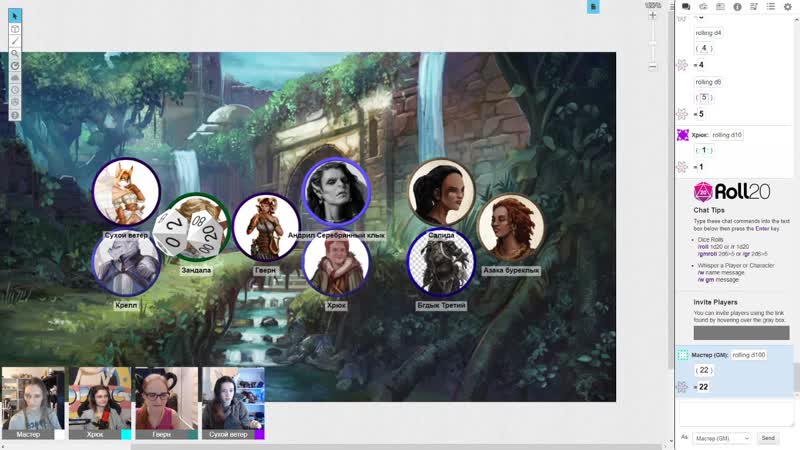Click Хрюк's cyan color swatch
This screenshot has height=450, width=800.
[x=127, y=435]
